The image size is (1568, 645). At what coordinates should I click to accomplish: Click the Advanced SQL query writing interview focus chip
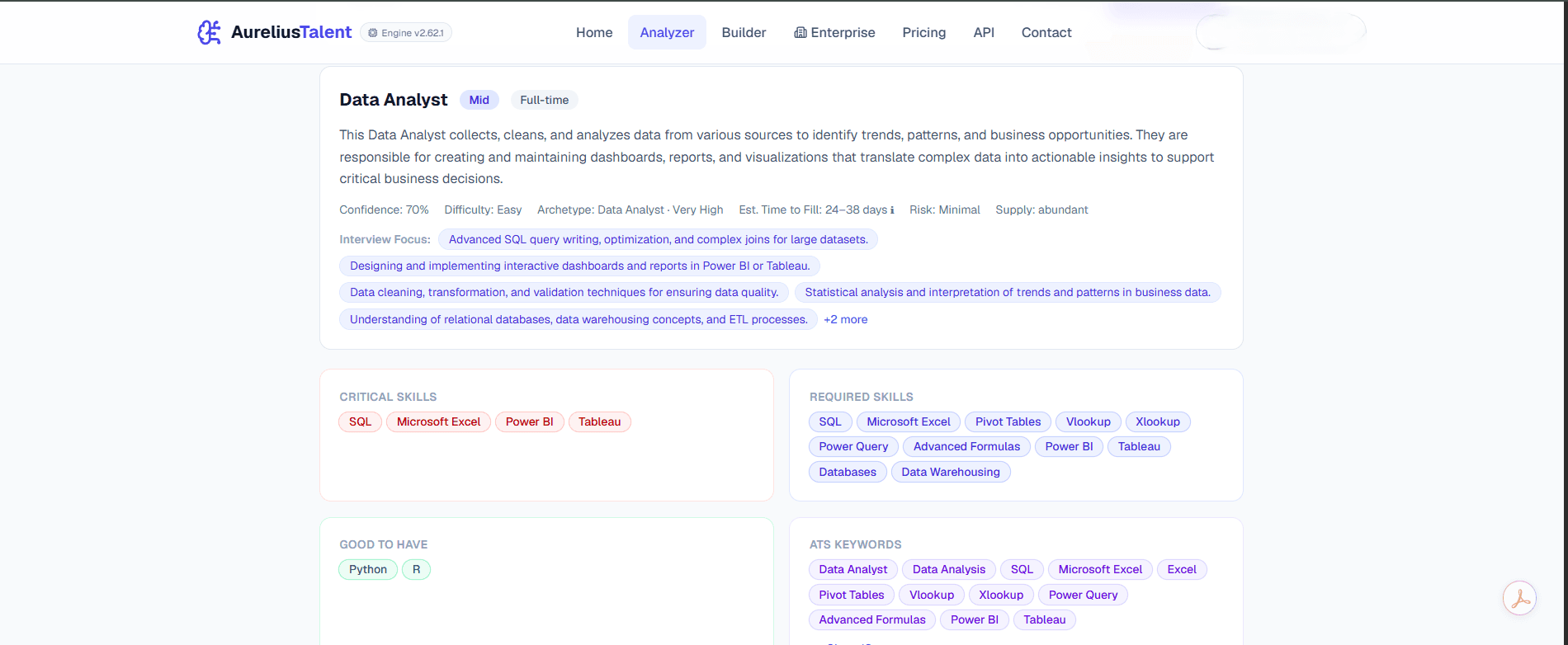point(658,239)
